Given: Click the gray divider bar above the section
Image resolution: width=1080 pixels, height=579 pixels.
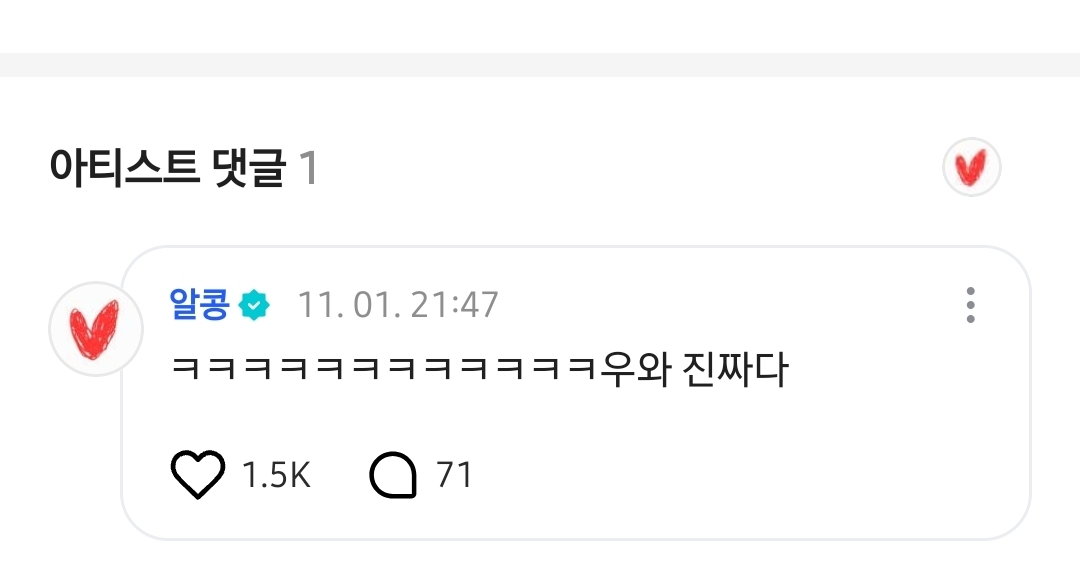Looking at the screenshot, I should coord(540,65).
